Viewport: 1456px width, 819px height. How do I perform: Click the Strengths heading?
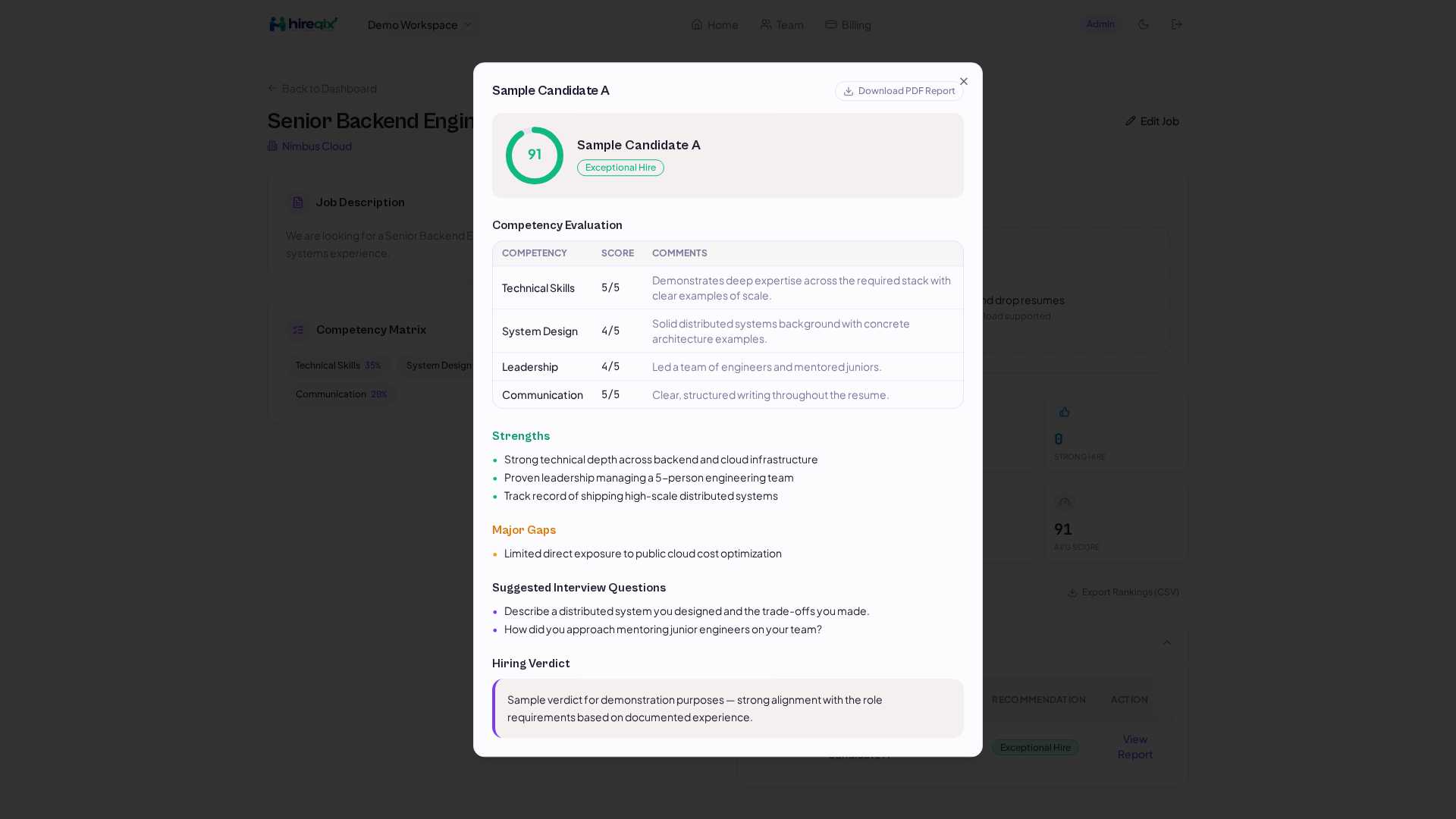pyautogui.click(x=521, y=436)
